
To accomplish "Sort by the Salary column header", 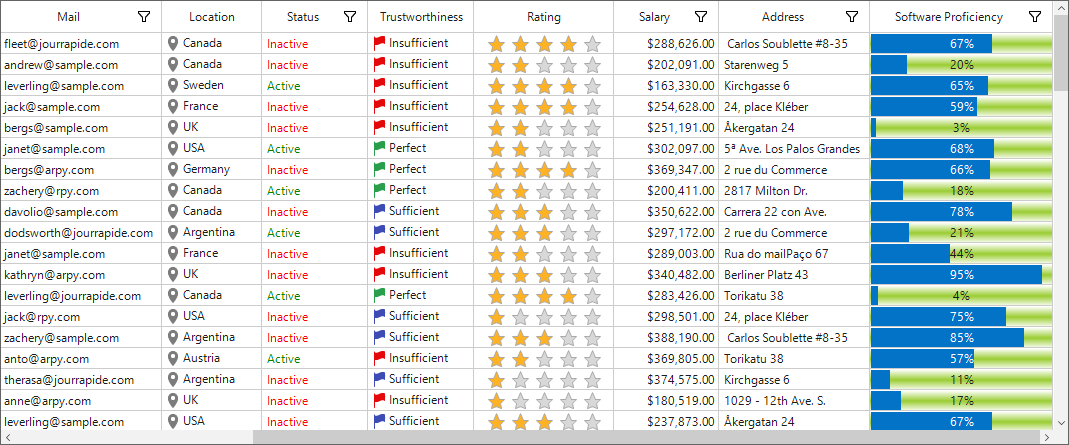I will 654,17.
